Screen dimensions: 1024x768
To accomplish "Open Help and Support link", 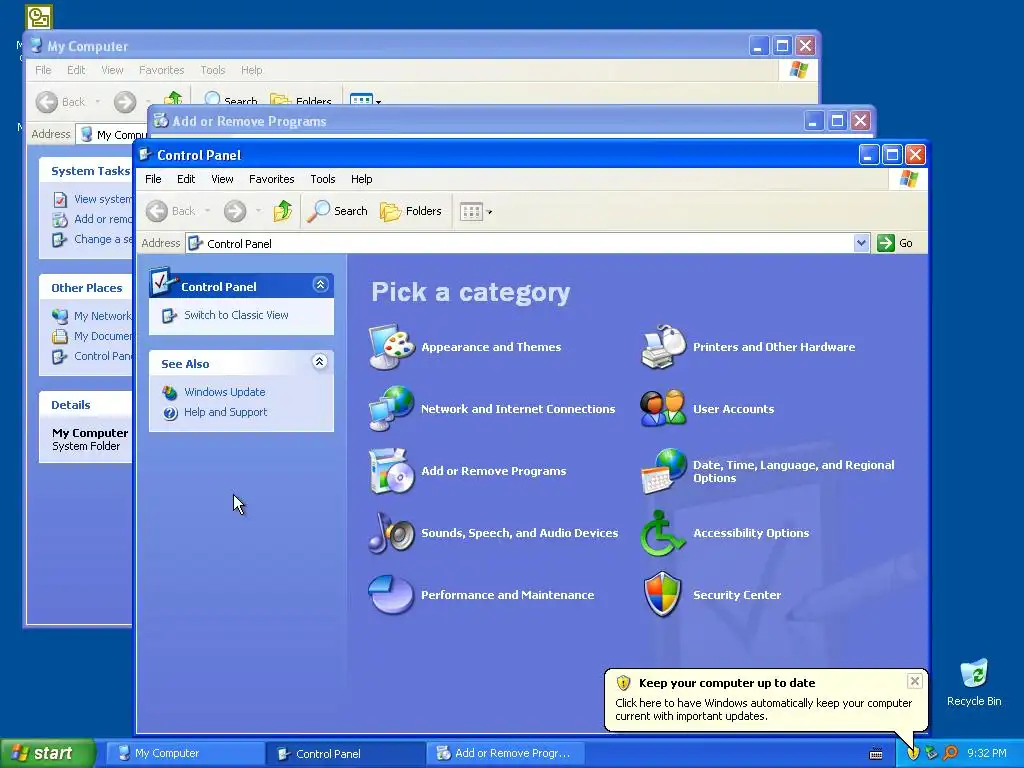I will pos(225,412).
